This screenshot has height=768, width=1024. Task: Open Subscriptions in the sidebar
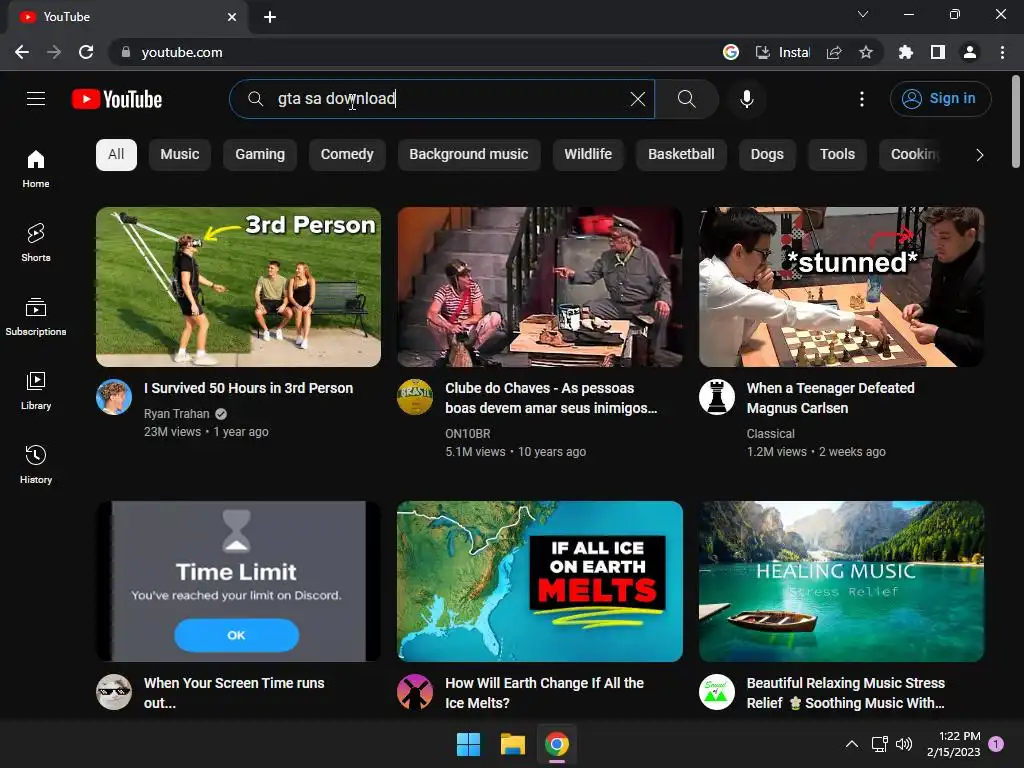[x=36, y=317]
